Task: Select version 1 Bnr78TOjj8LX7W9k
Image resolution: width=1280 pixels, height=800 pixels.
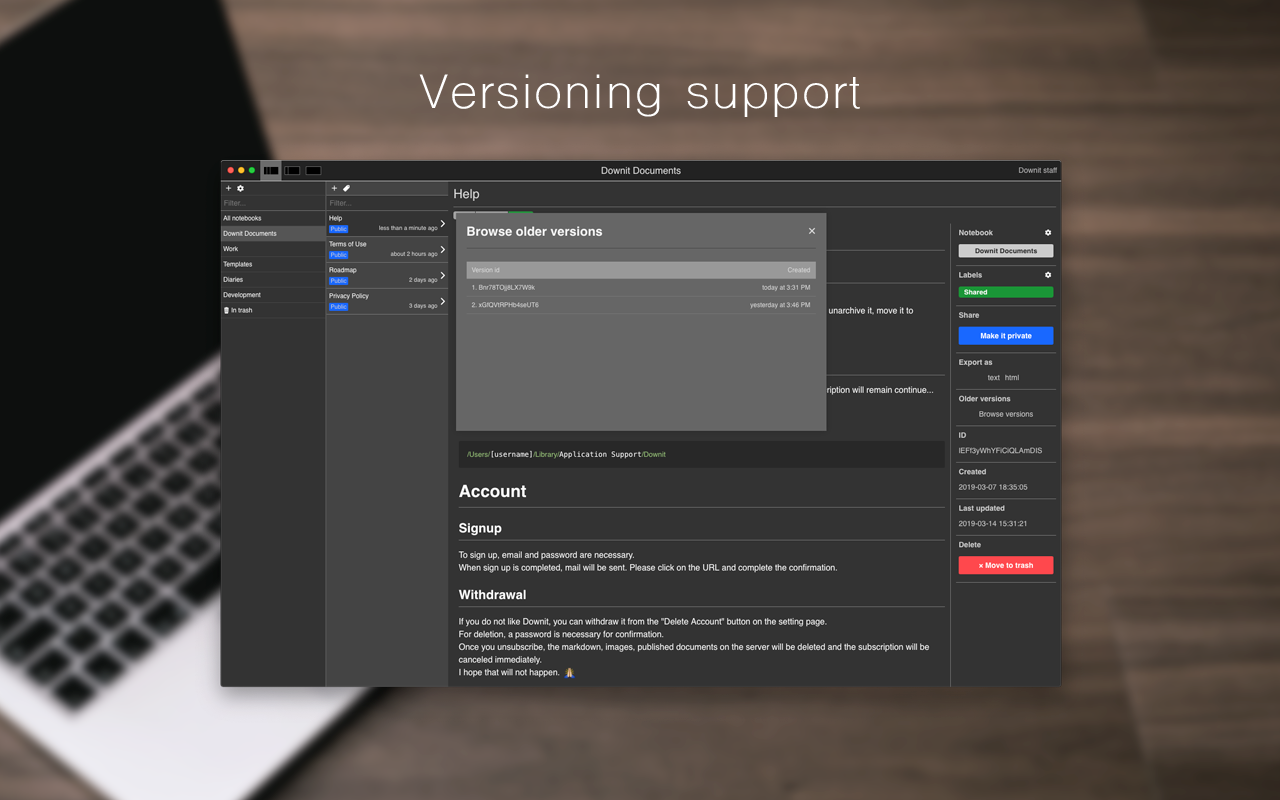Action: (x=641, y=287)
